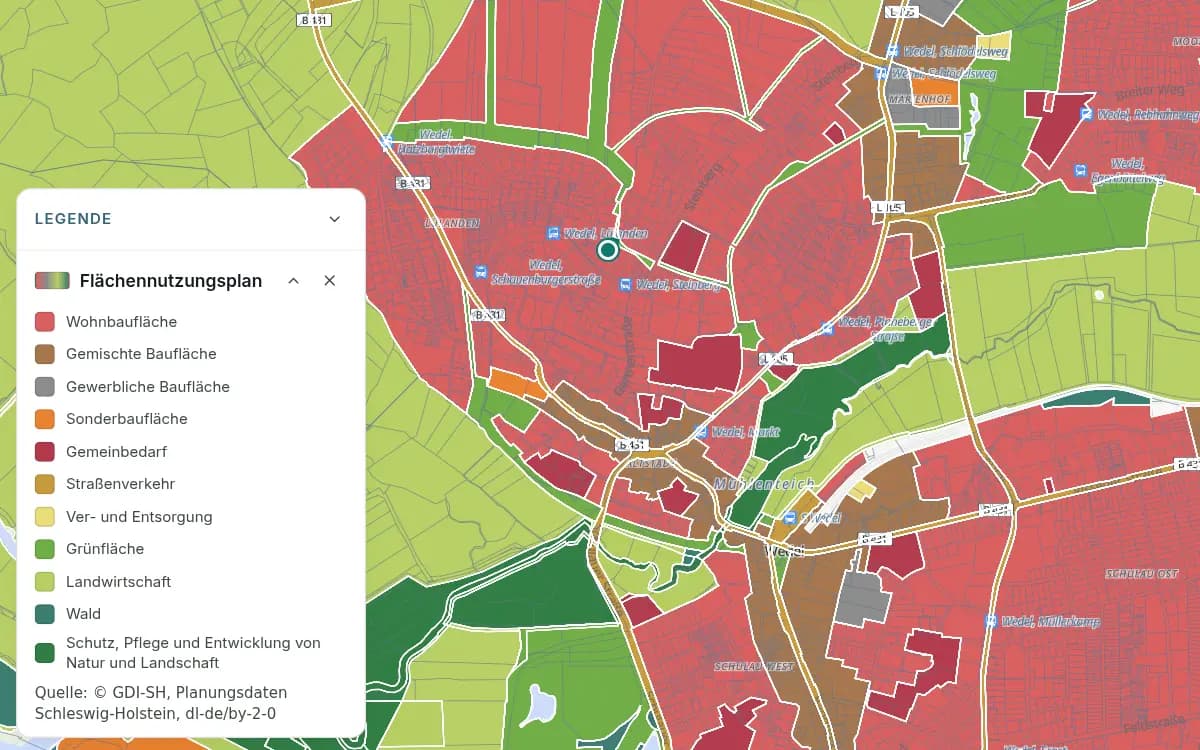Select the dark red Gemeinbedarf swatch
The image size is (1200, 750).
pos(45,452)
